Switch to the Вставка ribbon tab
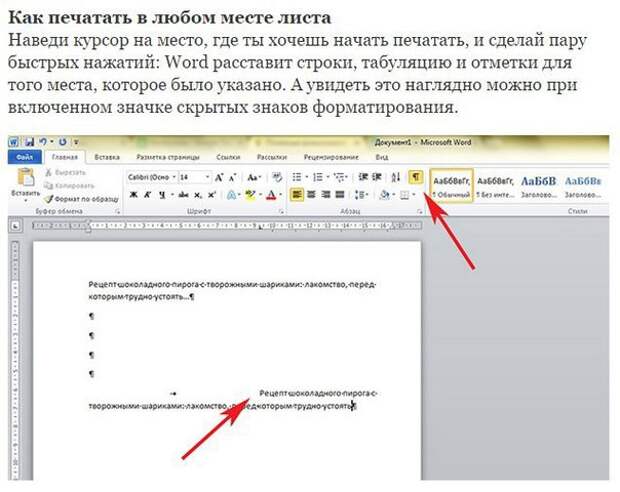This screenshot has height=492, width=620. [x=106, y=157]
